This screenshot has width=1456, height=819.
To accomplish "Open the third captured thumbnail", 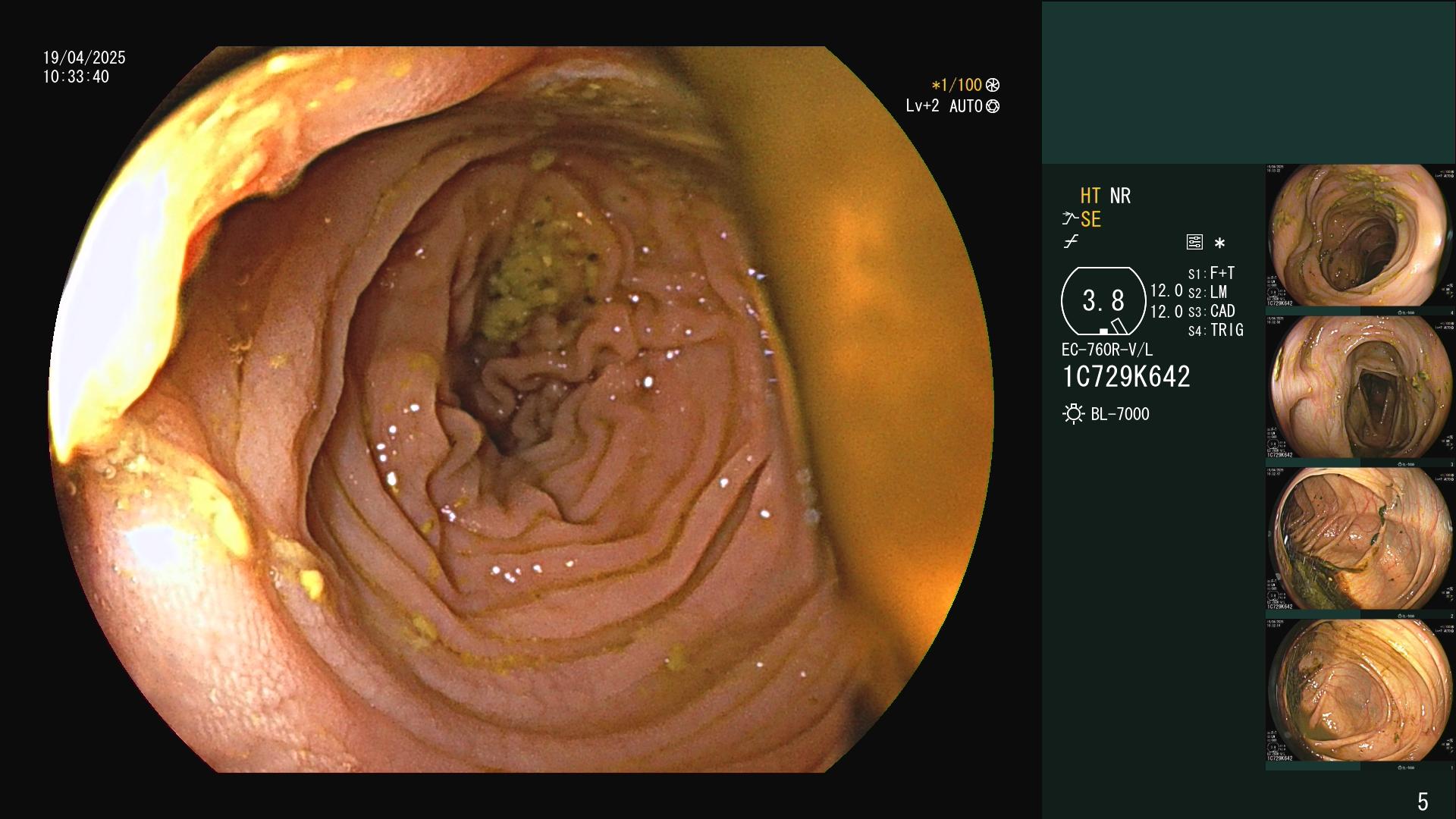I will 1360,538.
